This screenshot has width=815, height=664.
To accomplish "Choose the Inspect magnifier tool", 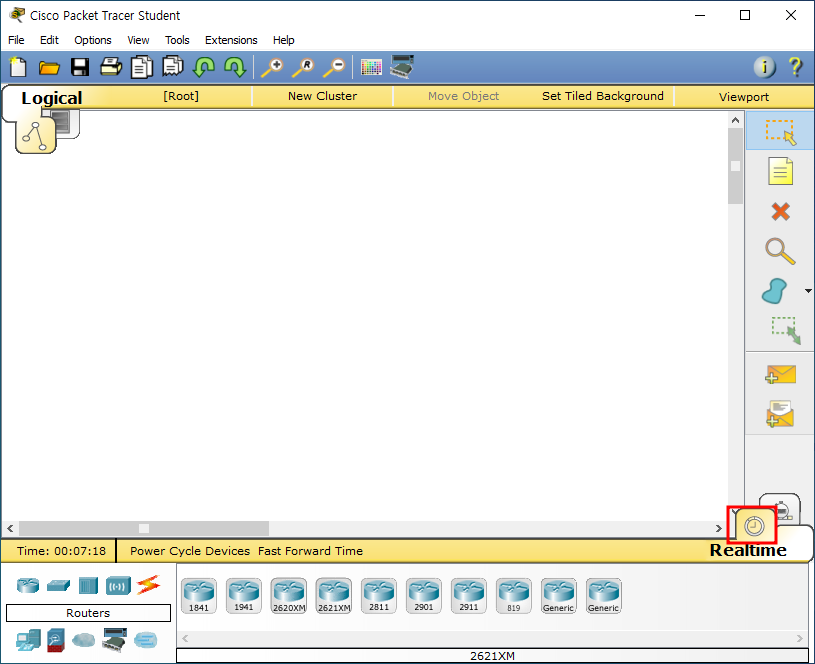I will click(780, 251).
